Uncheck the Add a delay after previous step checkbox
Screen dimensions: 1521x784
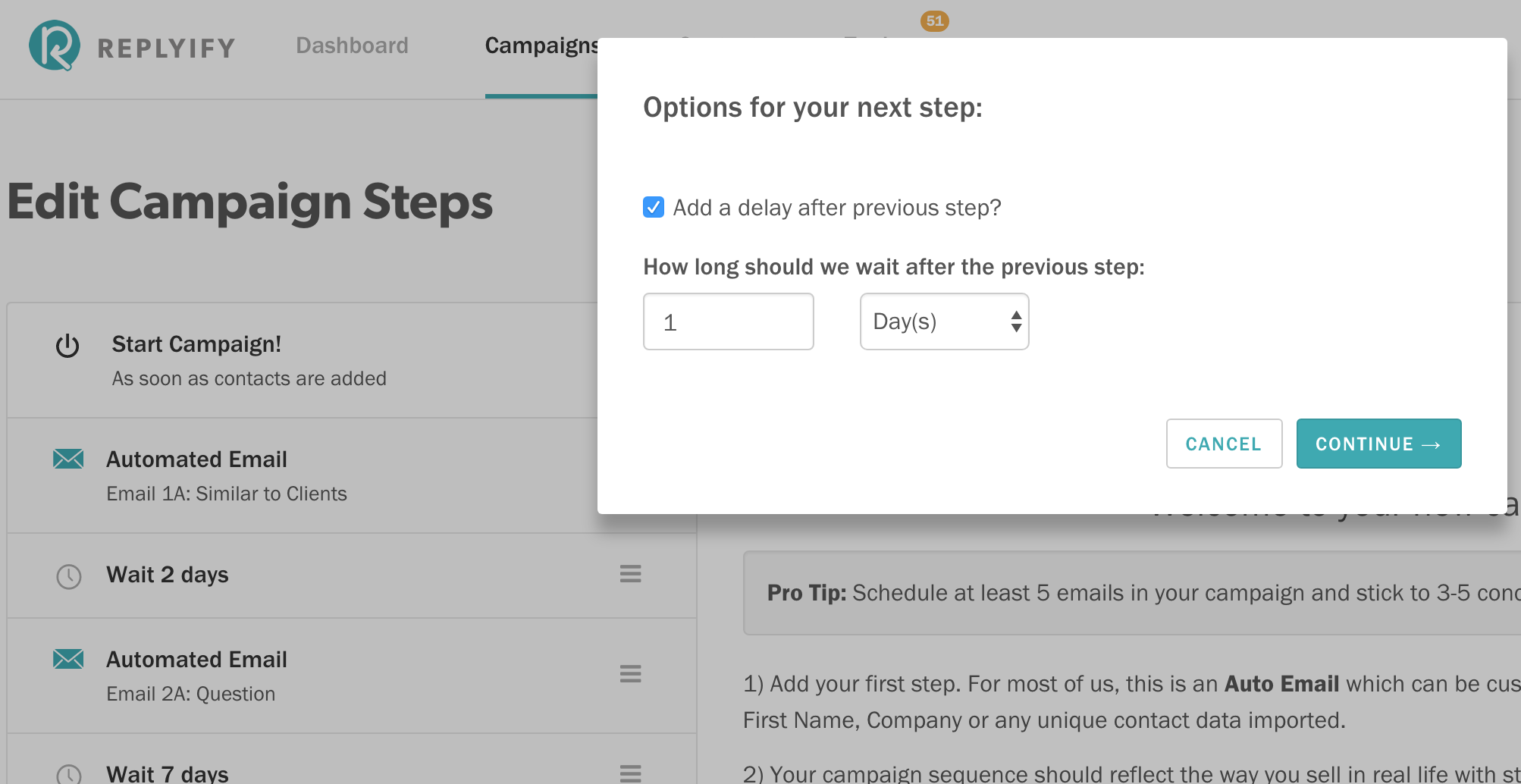(x=654, y=207)
